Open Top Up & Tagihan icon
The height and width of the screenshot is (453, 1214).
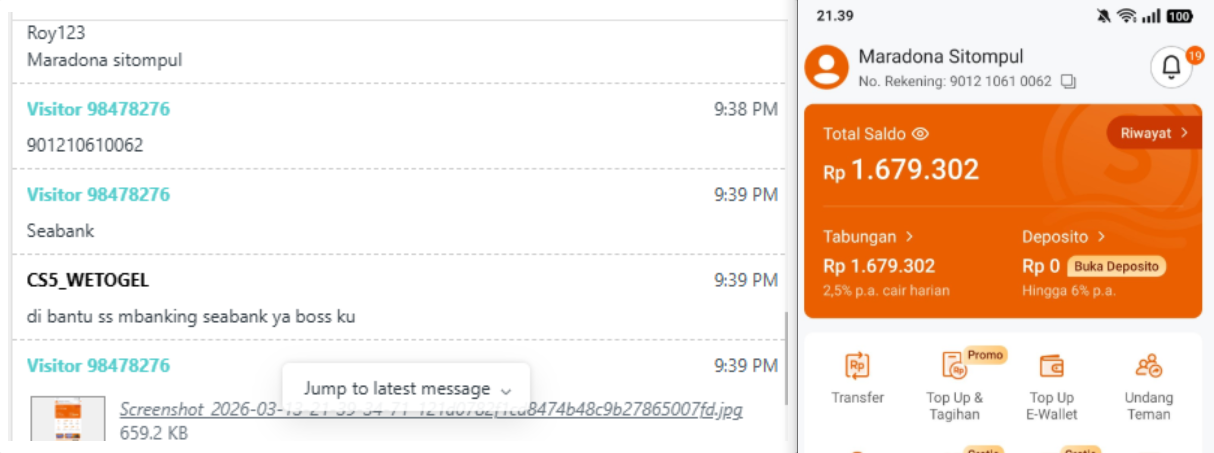click(953, 366)
